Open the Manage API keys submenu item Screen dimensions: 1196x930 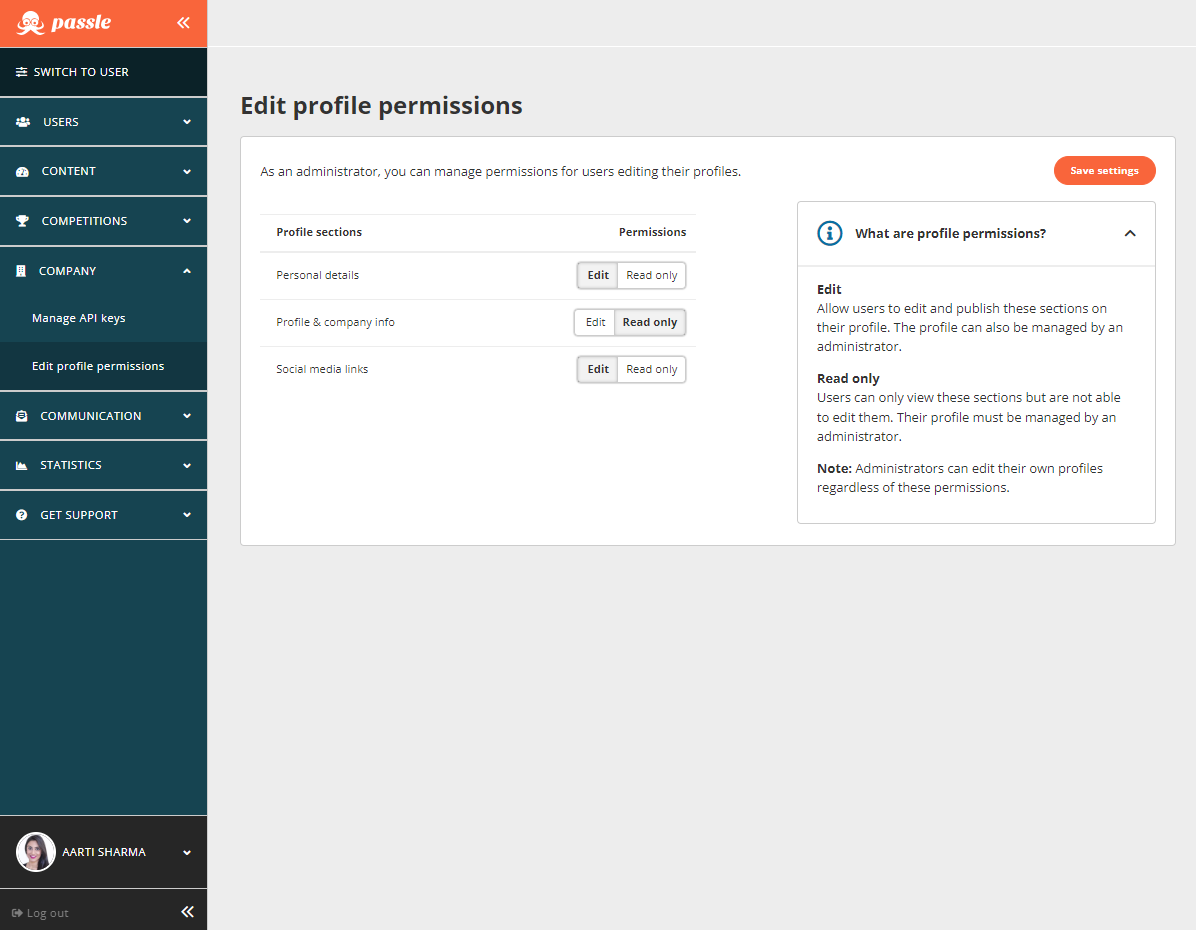(x=79, y=318)
